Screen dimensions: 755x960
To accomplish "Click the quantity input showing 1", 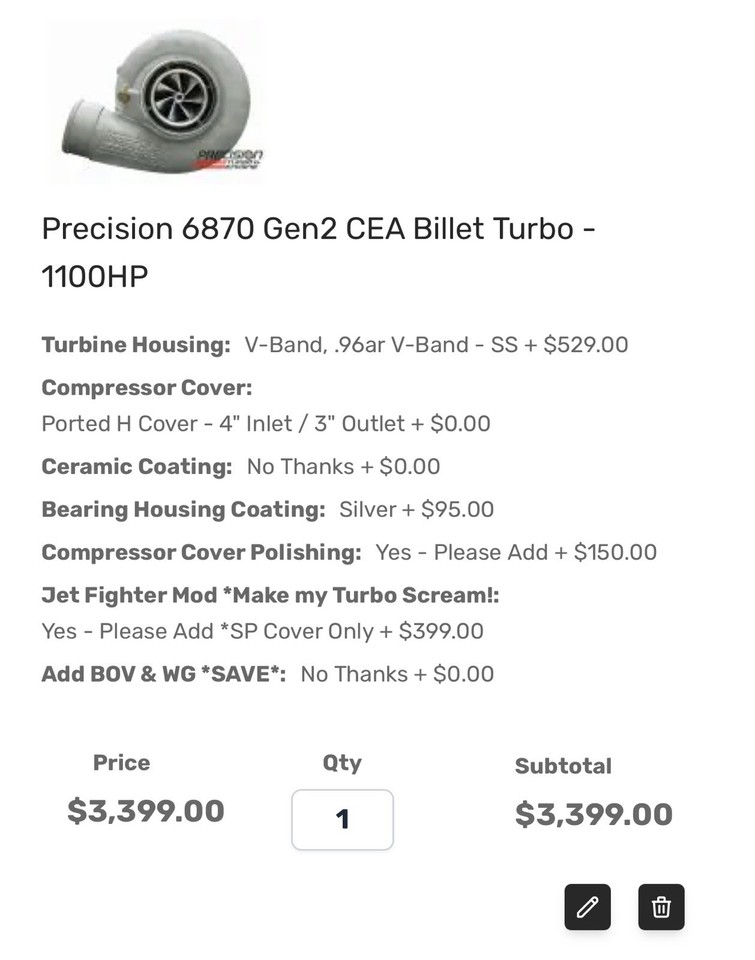I will tap(343, 819).
